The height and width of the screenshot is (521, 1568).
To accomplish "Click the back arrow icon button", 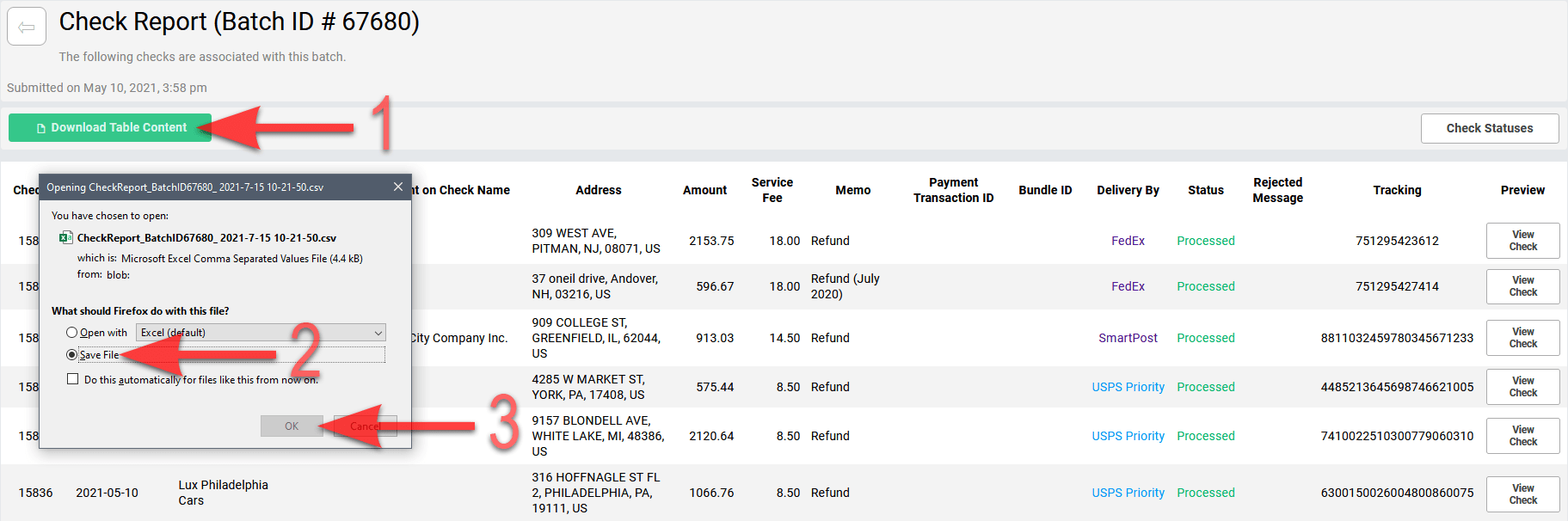I will point(27,27).
